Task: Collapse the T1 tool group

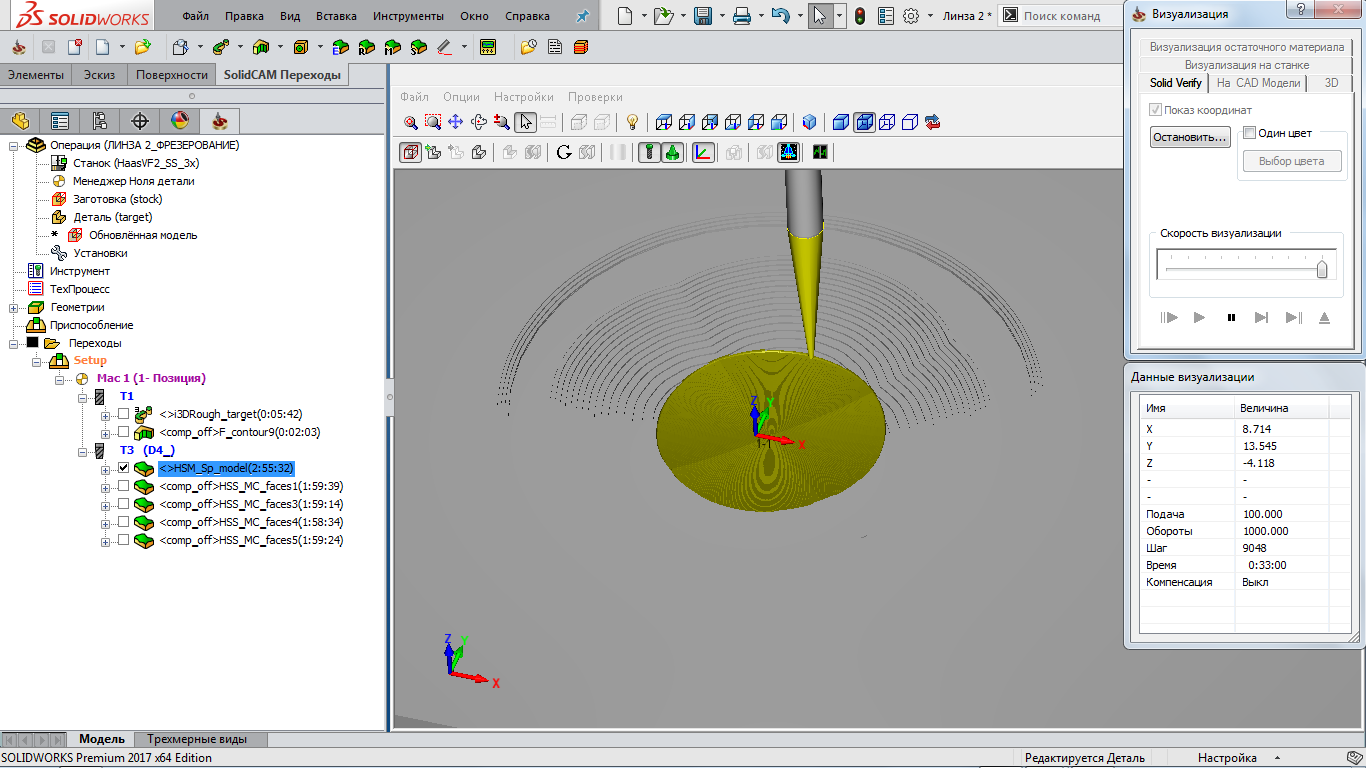Action: [84, 397]
